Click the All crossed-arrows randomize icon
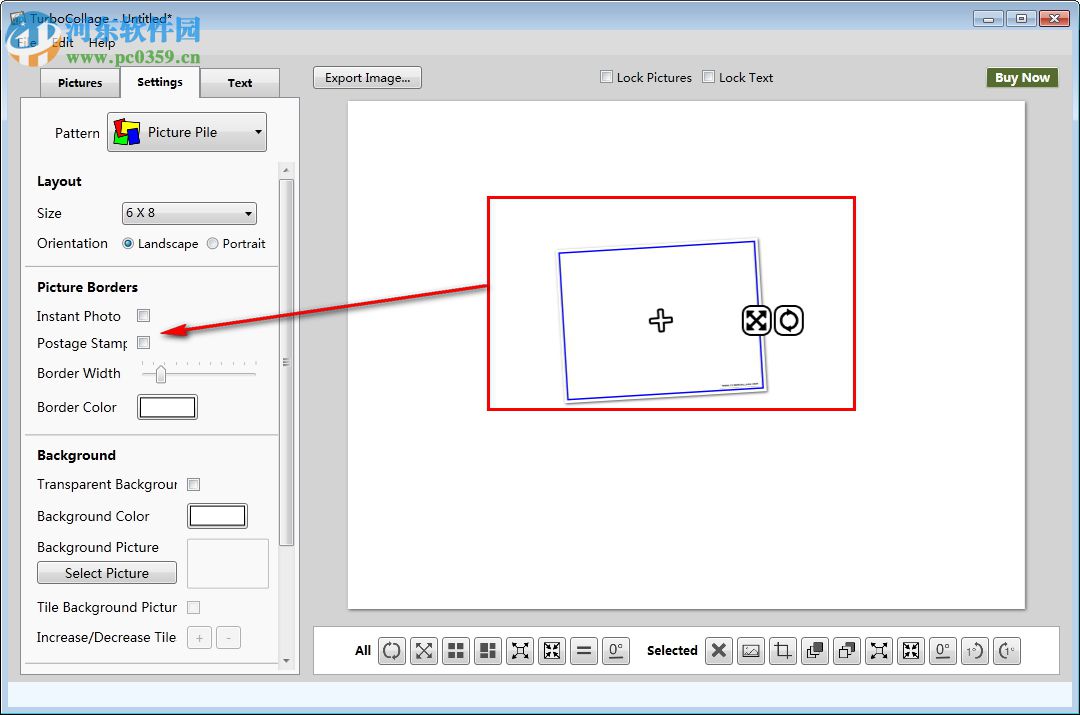 [x=424, y=650]
